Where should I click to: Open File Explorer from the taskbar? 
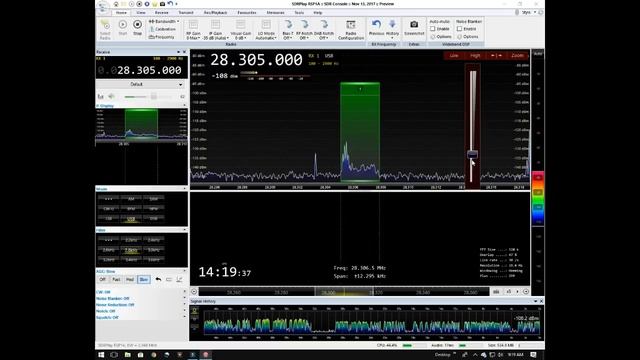pyautogui.click(x=127, y=355)
